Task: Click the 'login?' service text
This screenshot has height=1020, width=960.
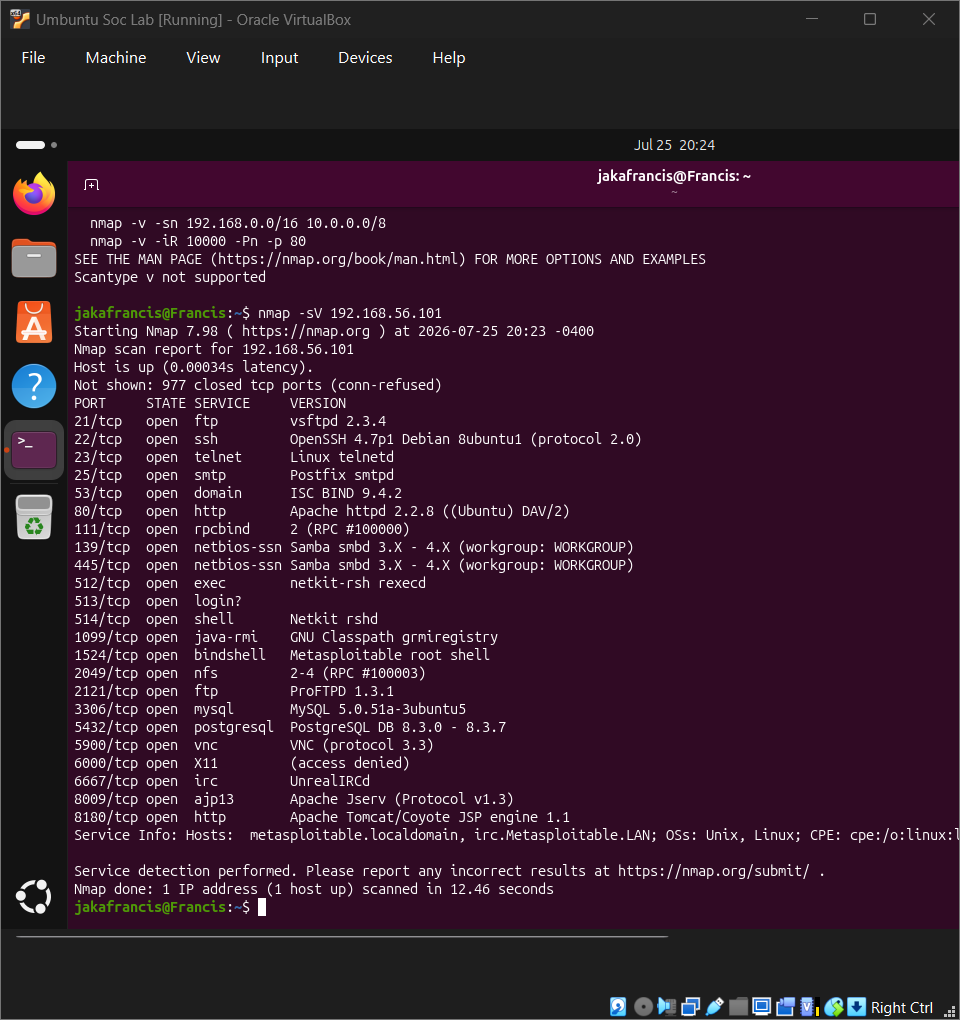Action: pyautogui.click(x=218, y=601)
